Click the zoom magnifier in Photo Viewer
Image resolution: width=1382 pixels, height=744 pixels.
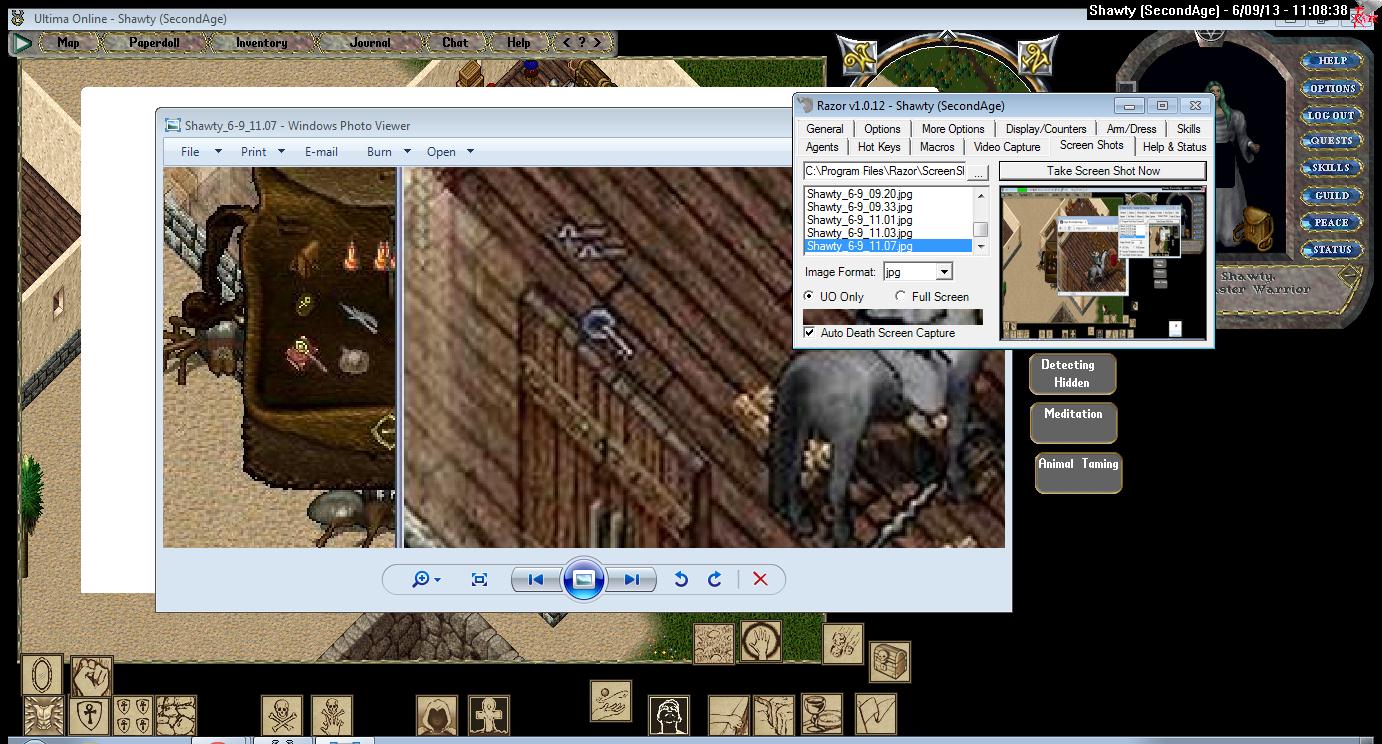421,579
